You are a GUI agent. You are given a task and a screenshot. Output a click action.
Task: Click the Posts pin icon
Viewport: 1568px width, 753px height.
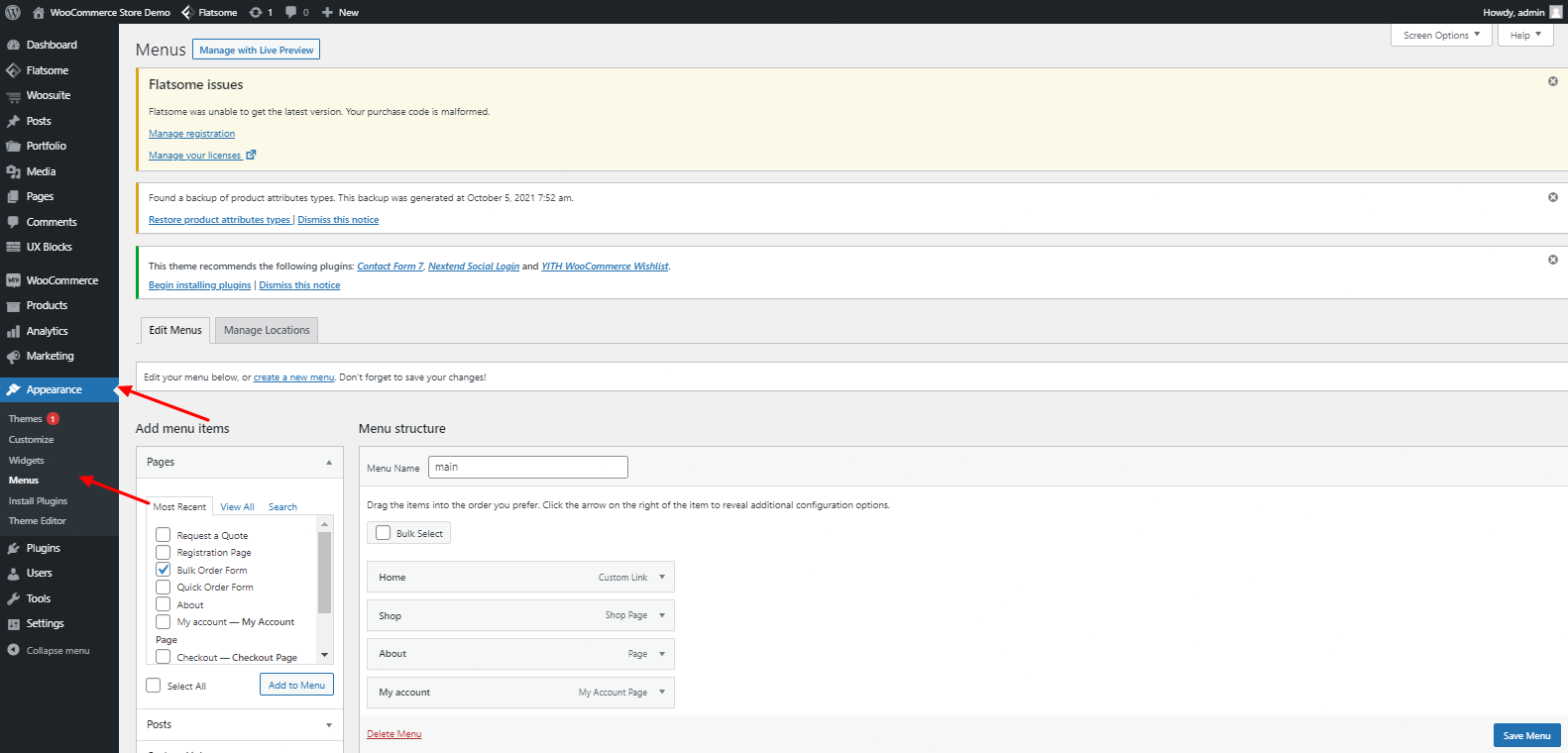(13, 121)
